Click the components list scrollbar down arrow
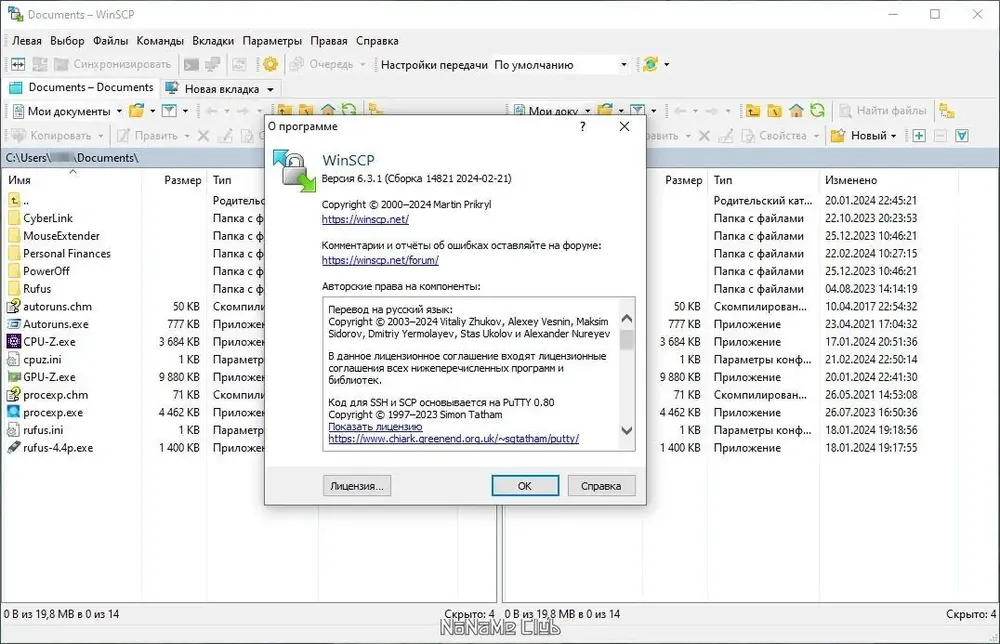Screen dimensions: 1000x644 (x=627, y=430)
